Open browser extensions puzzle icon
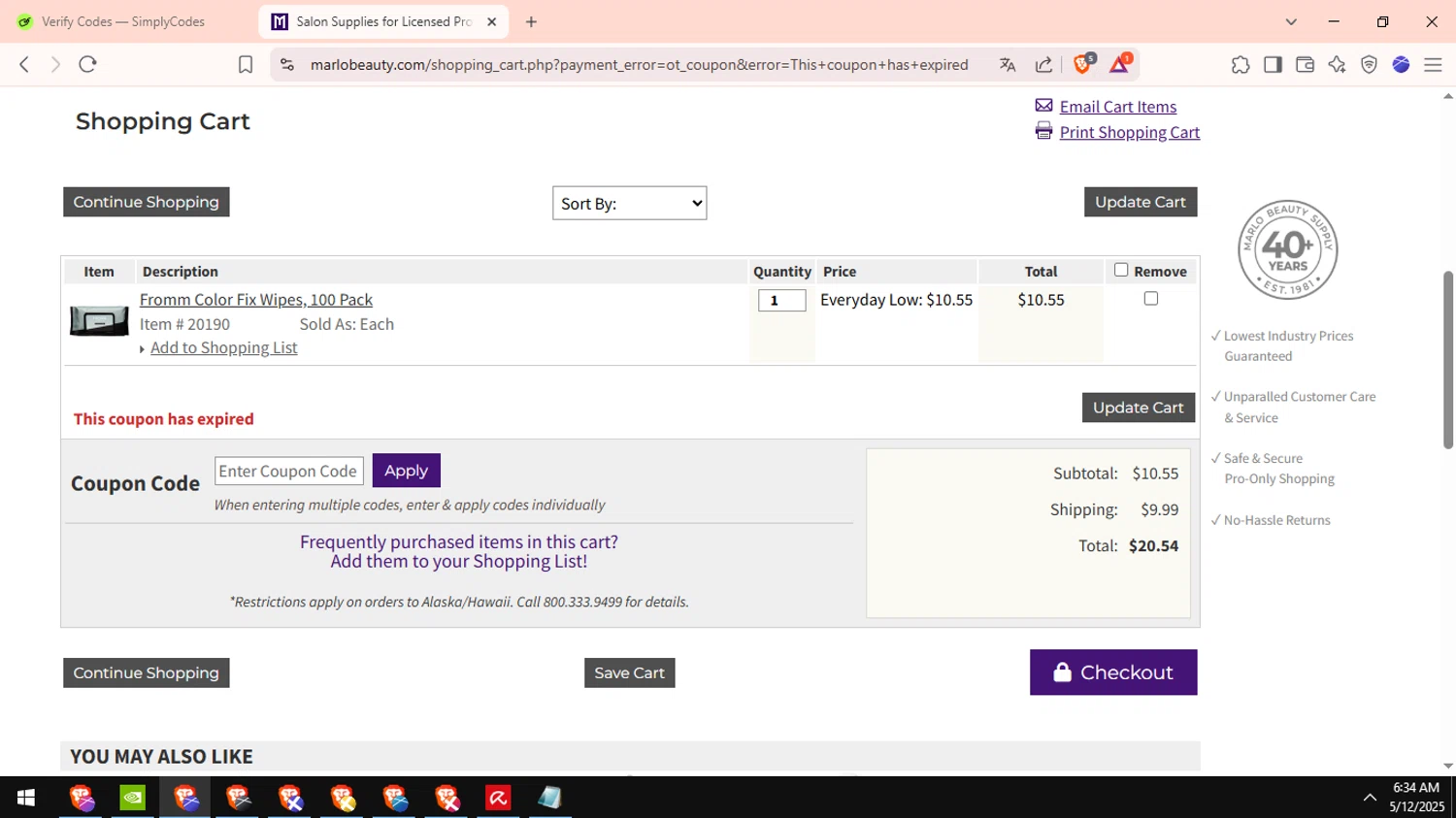1456x818 pixels. point(1240,64)
